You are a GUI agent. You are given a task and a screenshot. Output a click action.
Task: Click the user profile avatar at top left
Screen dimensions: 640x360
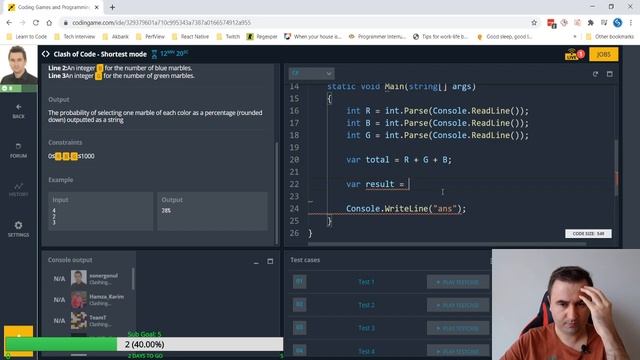18,64
